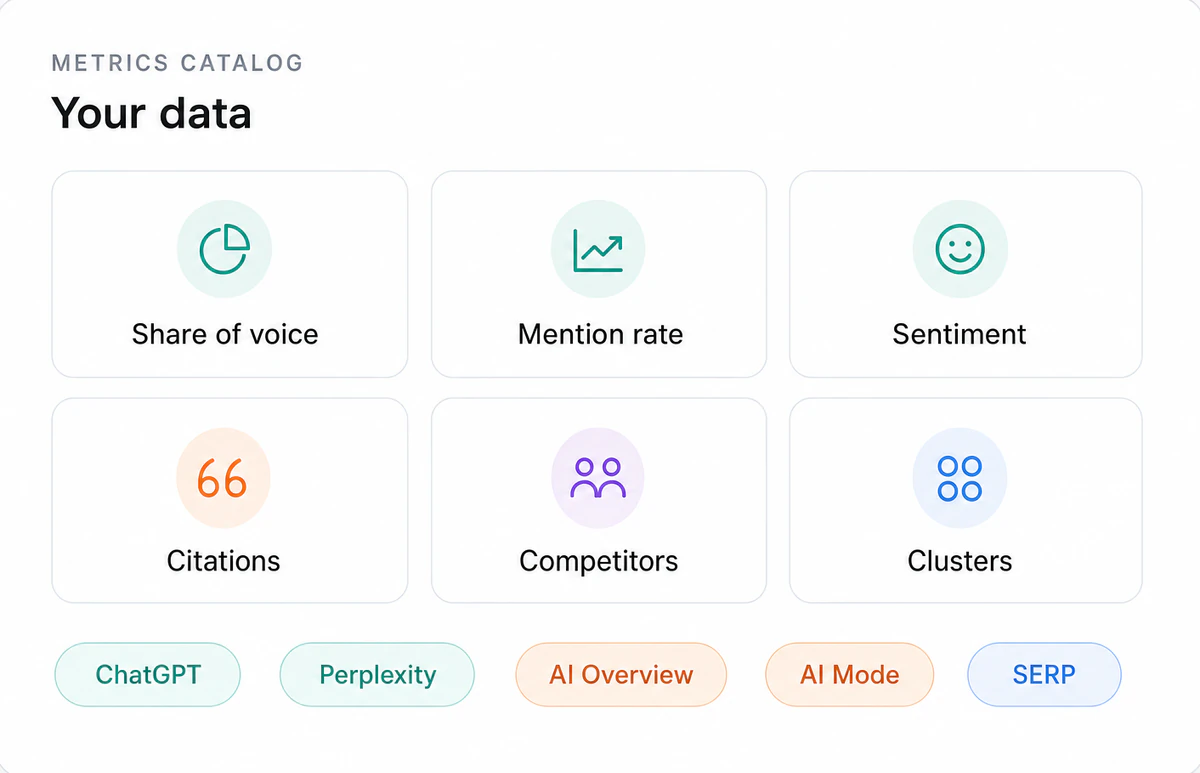
Task: Open the Citations quotation mark icon
Action: (x=222, y=479)
